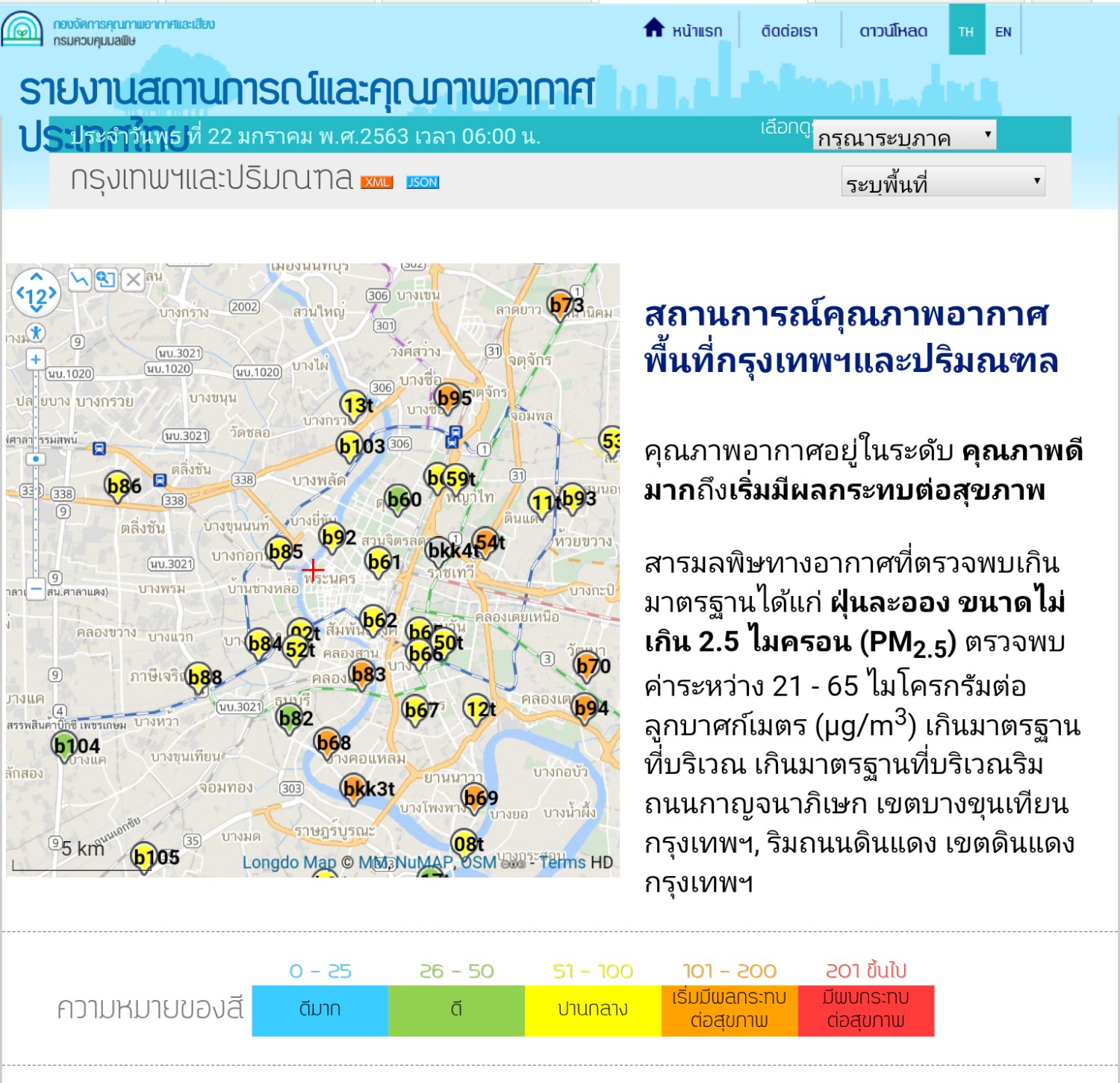Select station marker b73
Image resolution: width=1120 pixels, height=1083 pixels.
point(561,305)
